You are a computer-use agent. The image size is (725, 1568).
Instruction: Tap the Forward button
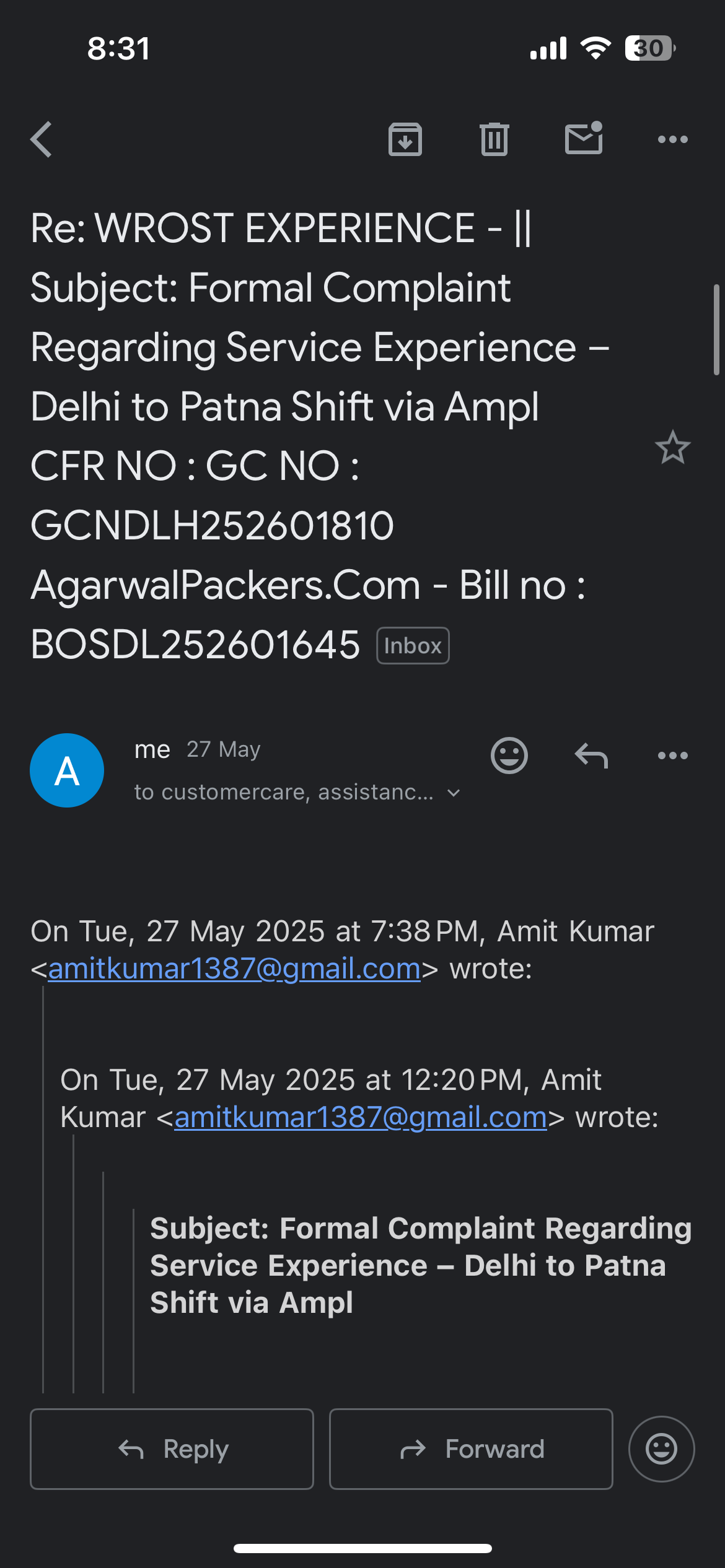(471, 1449)
